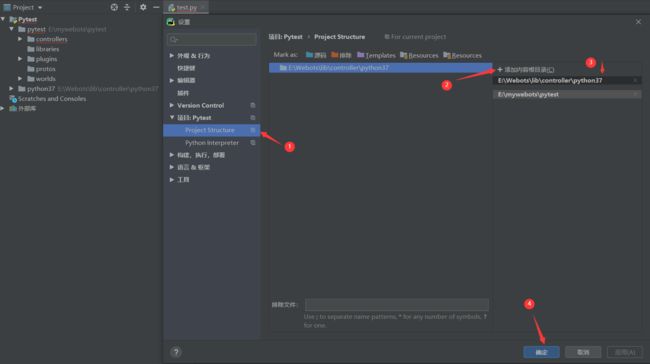Select content root E:\Webots\lib\controller\python37

pos(550,80)
